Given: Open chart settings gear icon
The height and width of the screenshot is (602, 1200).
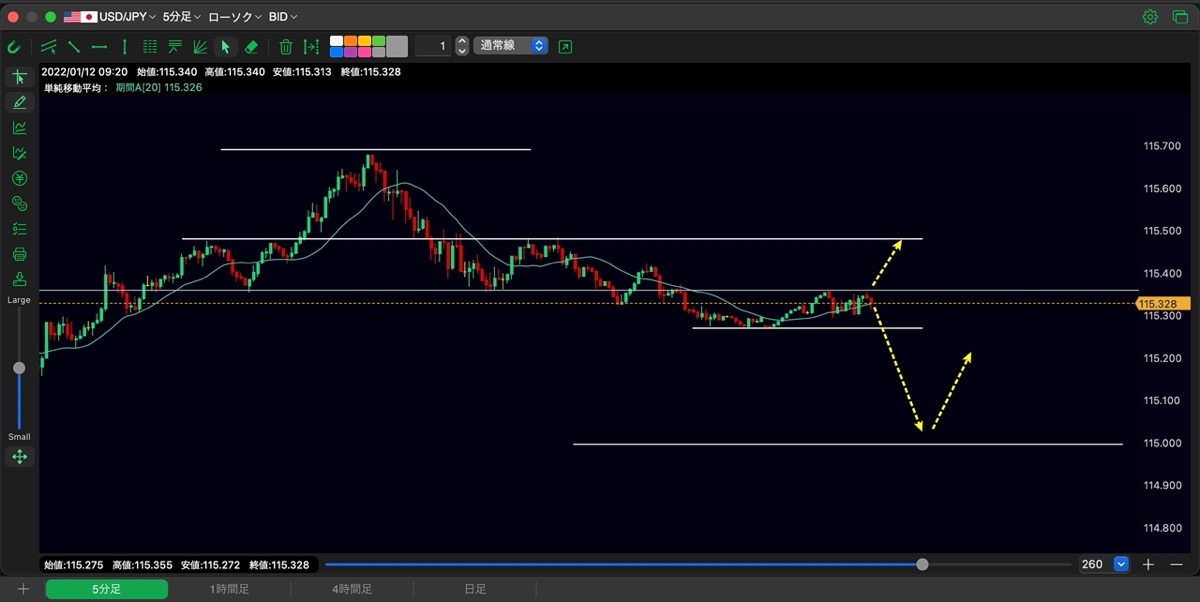Looking at the screenshot, I should tap(1150, 17).
